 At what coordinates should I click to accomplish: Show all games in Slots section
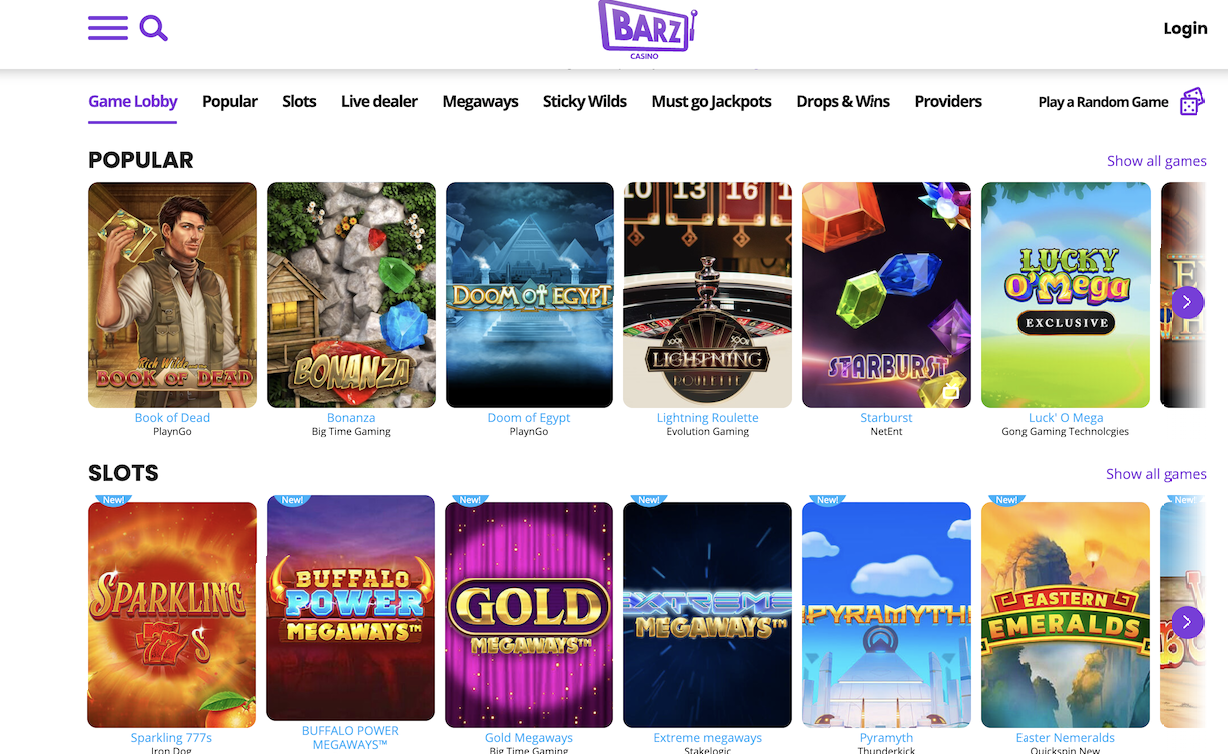tap(1156, 474)
